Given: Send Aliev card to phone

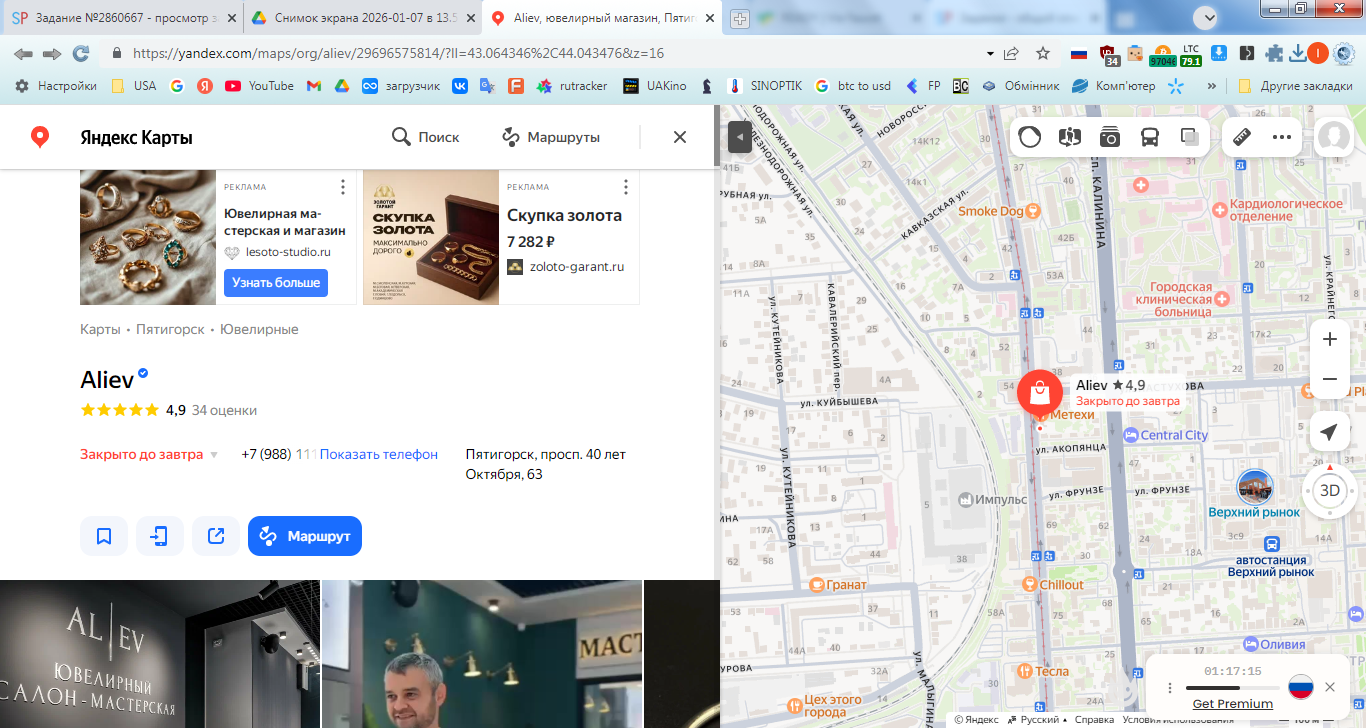Looking at the screenshot, I should pyautogui.click(x=160, y=536).
